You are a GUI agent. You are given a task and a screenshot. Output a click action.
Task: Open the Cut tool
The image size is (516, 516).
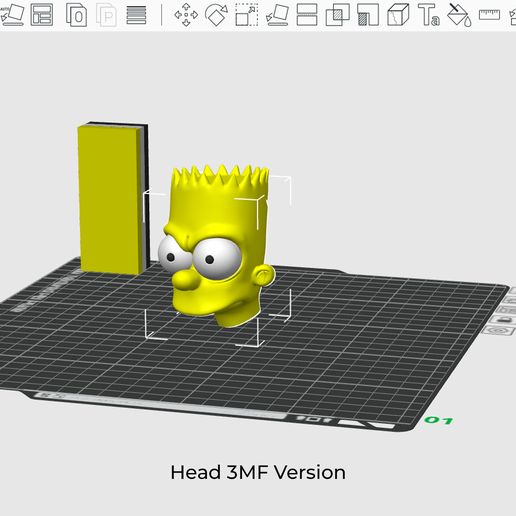(x=307, y=15)
